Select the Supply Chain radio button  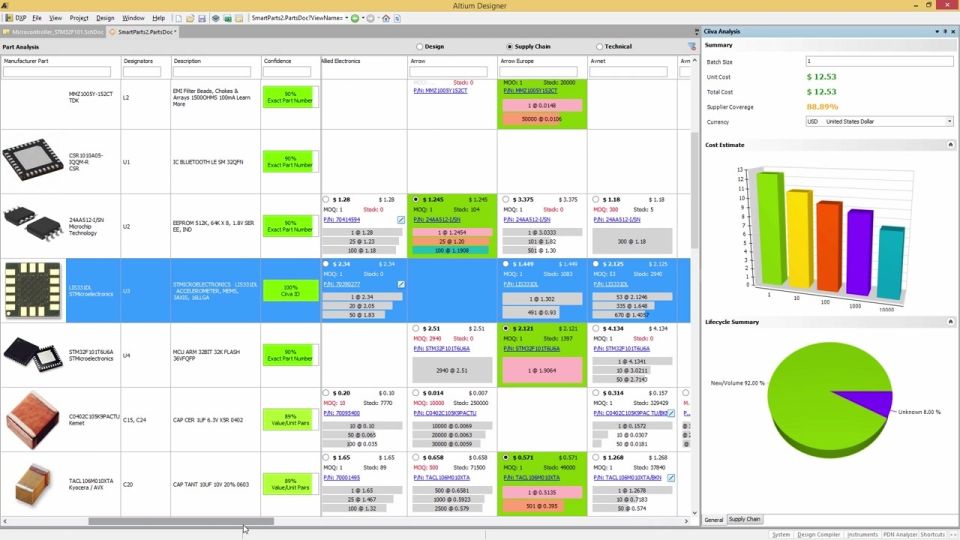[509, 47]
